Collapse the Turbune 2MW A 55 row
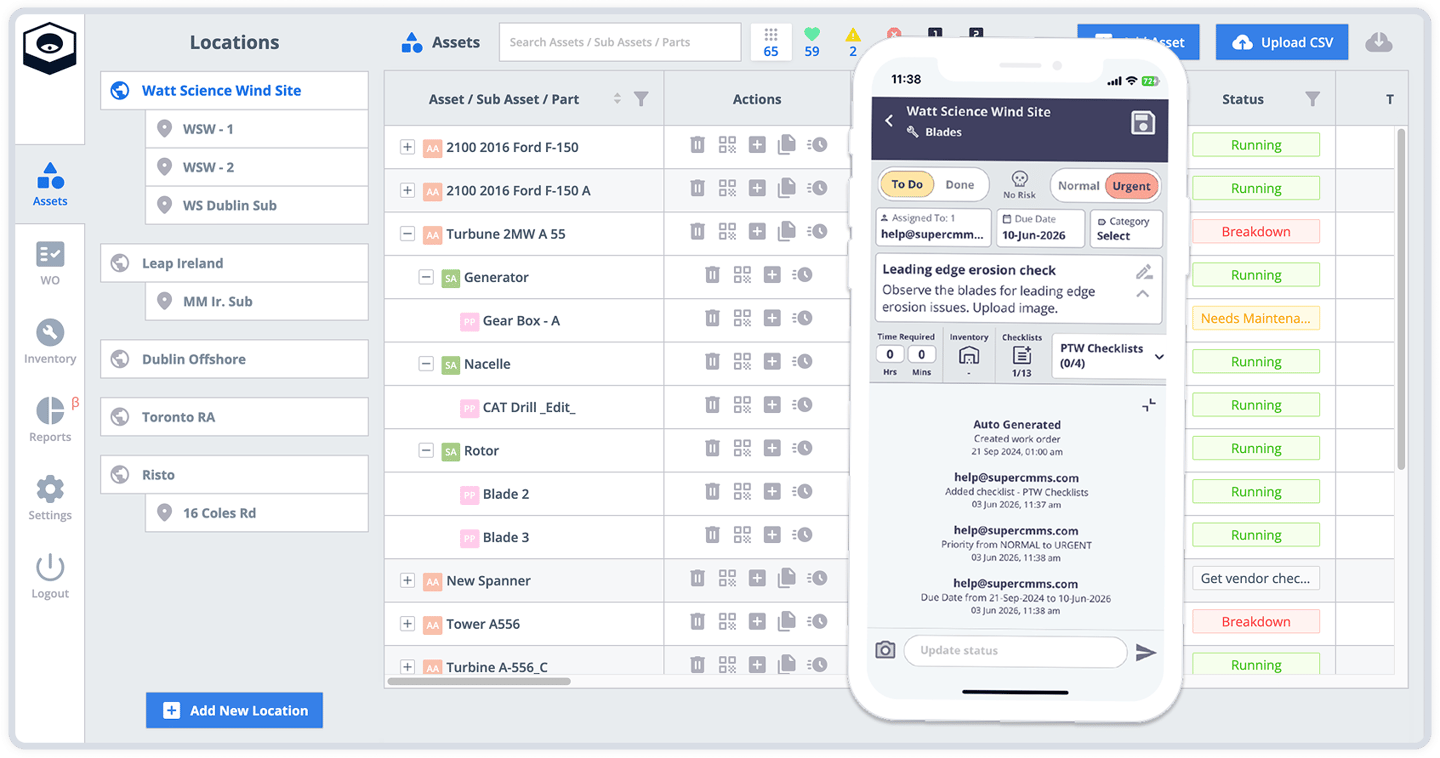 [x=407, y=234]
